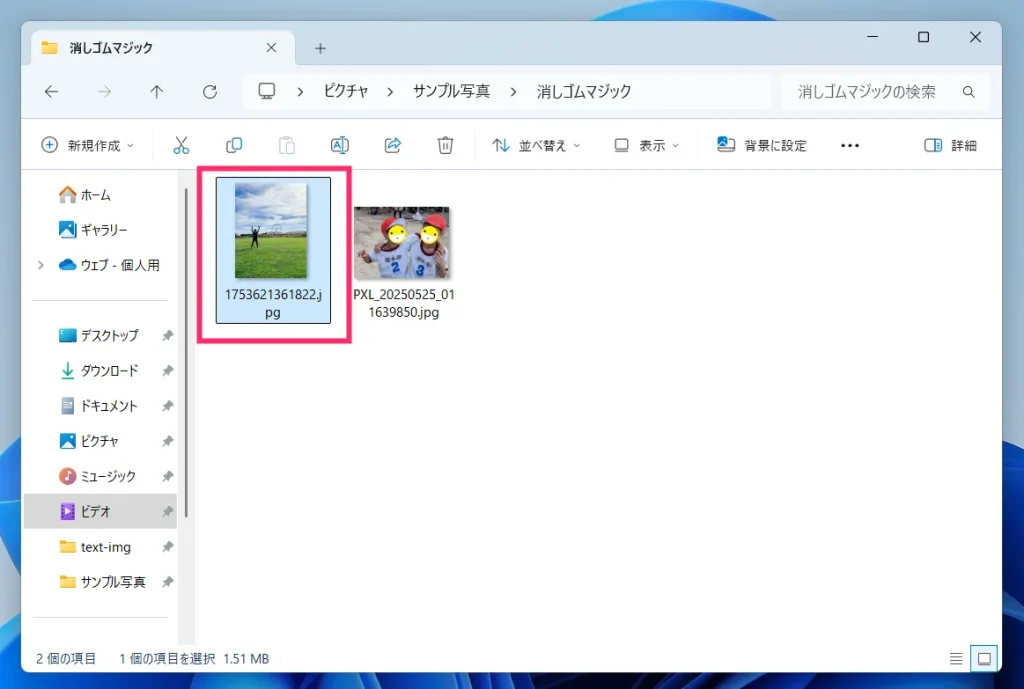This screenshot has height=689, width=1024.
Task: Click status text 2 個の項目
Action: coord(65,658)
